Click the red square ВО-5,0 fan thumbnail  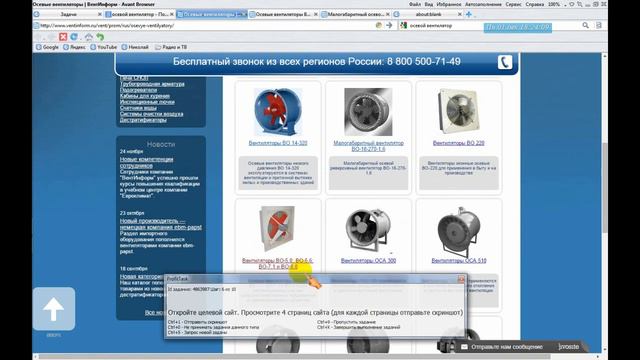(277, 229)
